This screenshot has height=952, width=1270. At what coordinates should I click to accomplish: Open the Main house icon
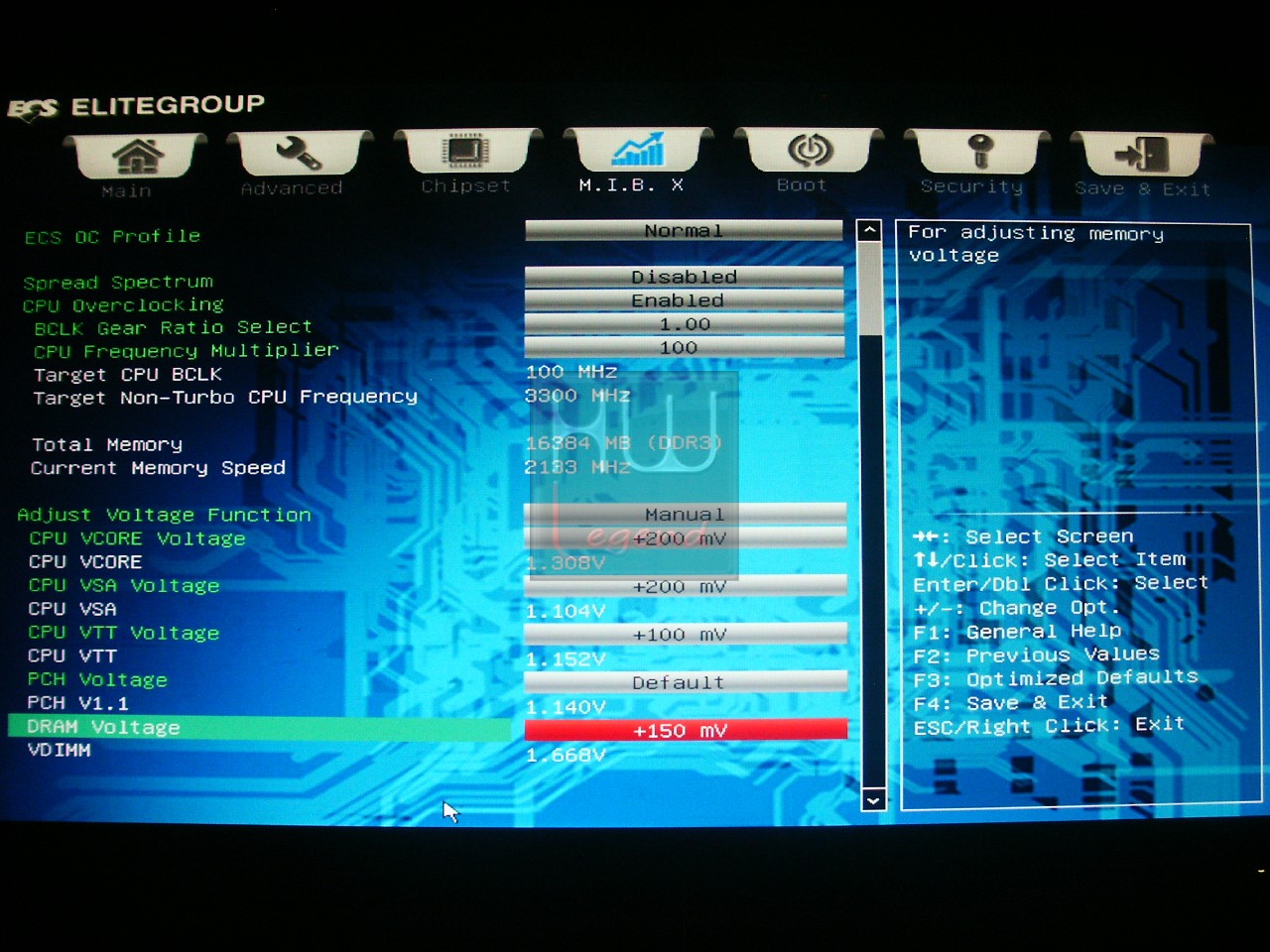pos(137,157)
